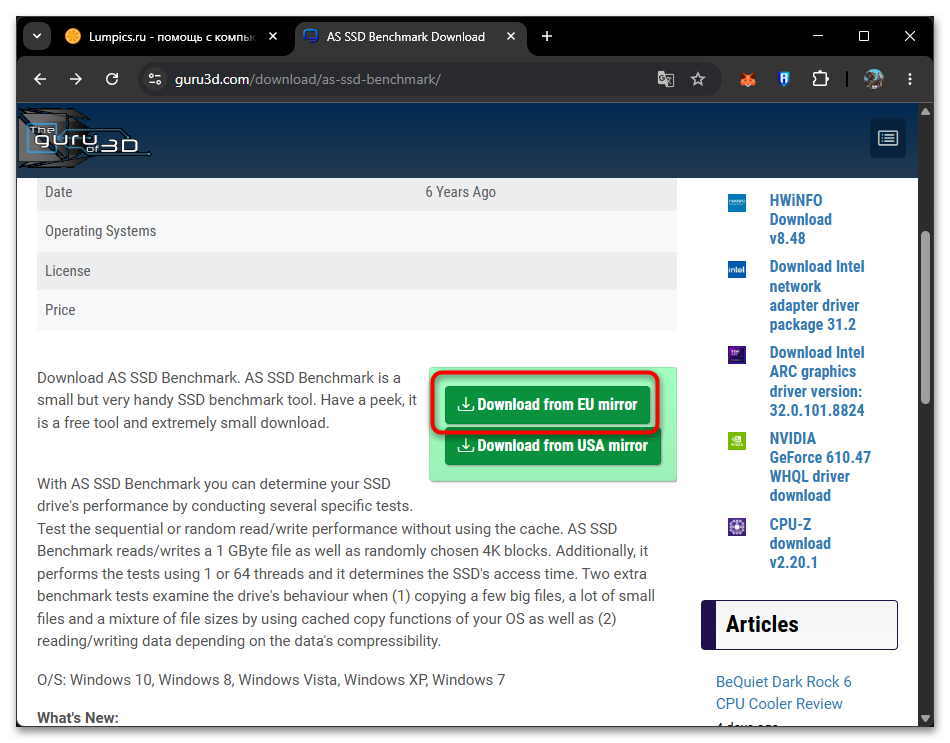Image resolution: width=950 pixels, height=743 pixels.
Task: Open the Bitwarden shield extension
Action: pyautogui.click(x=784, y=79)
